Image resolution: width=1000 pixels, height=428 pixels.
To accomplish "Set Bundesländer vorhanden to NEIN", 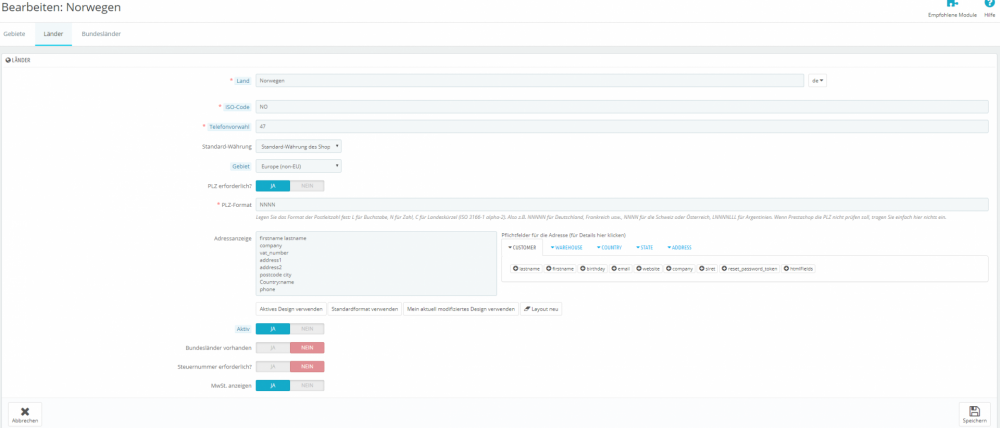I will pos(307,348).
